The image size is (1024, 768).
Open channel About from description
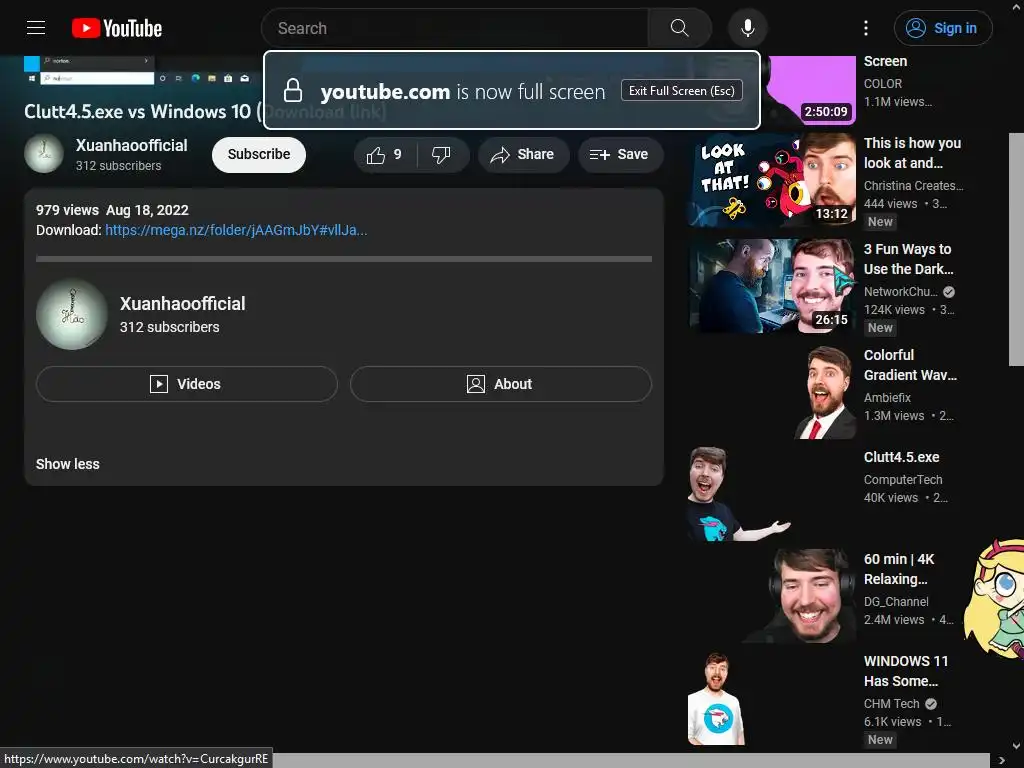[x=500, y=384]
